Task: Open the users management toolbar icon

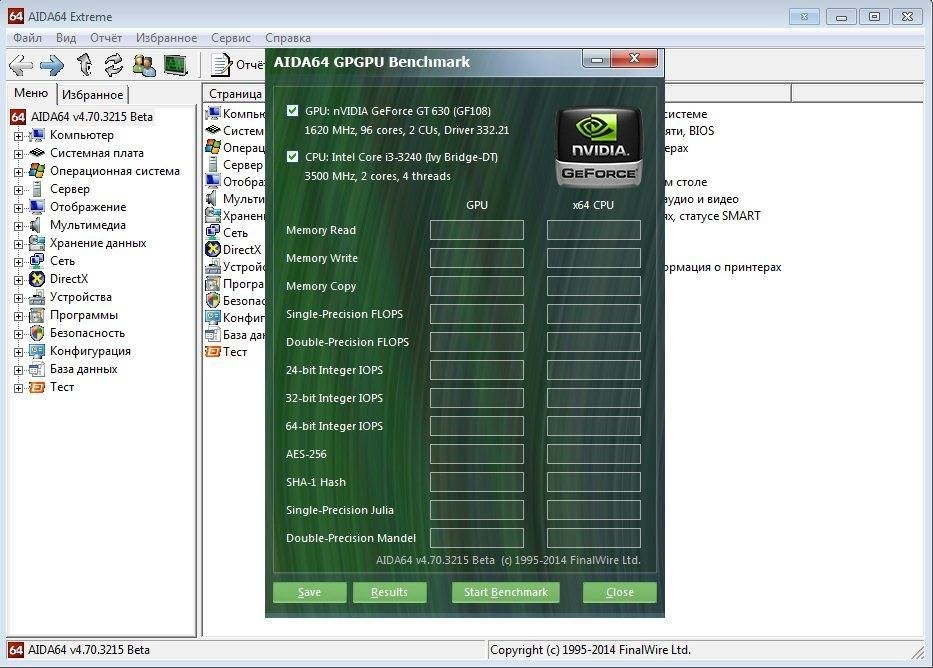Action: (x=144, y=65)
